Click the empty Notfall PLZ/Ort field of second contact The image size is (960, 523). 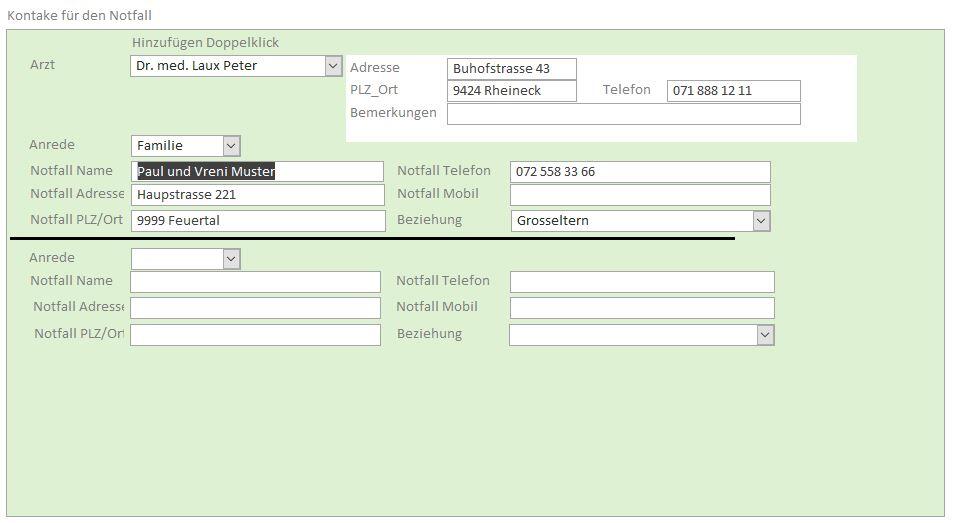tap(255, 335)
